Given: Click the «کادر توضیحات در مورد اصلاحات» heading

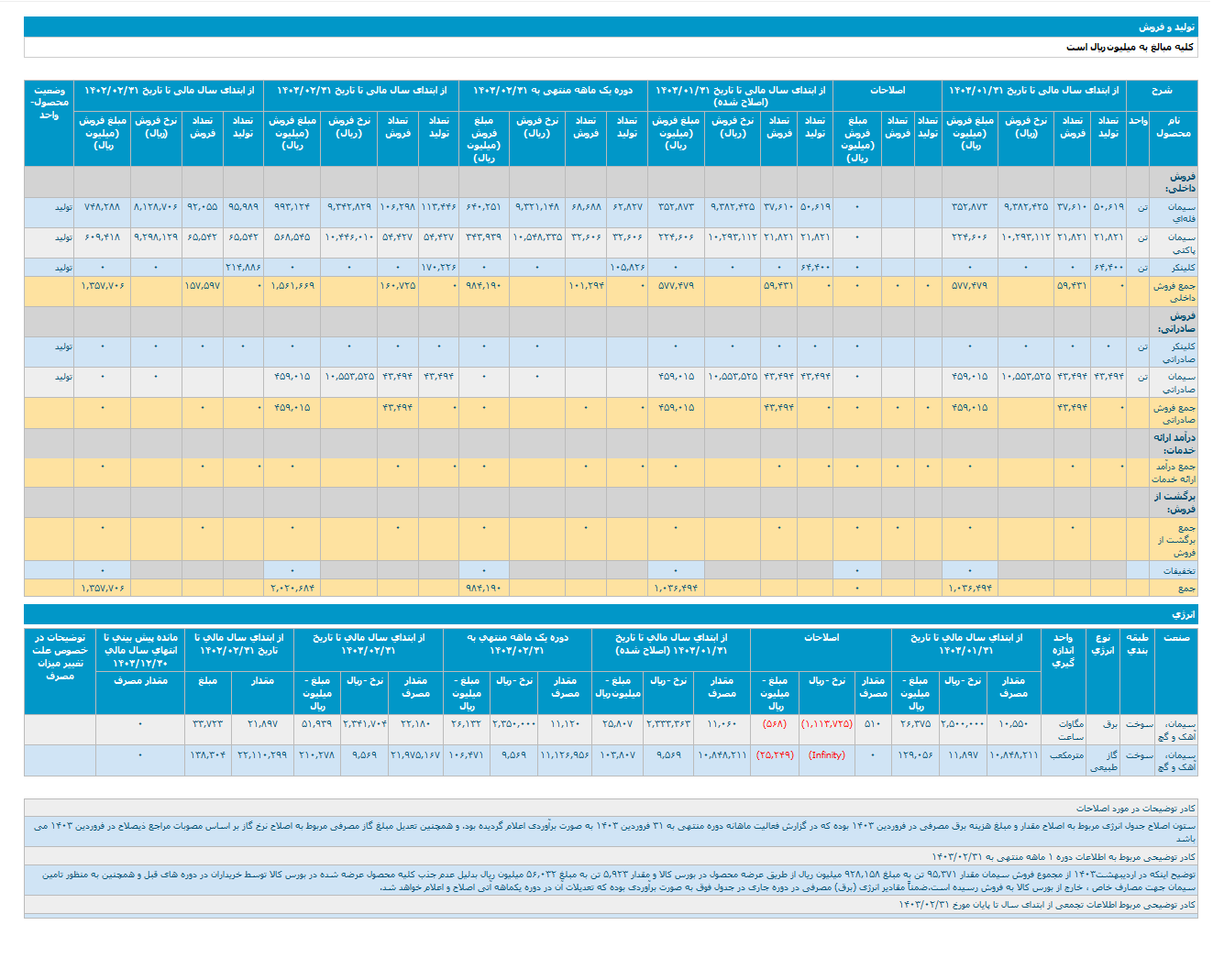Looking at the screenshot, I should [x=1135, y=809].
